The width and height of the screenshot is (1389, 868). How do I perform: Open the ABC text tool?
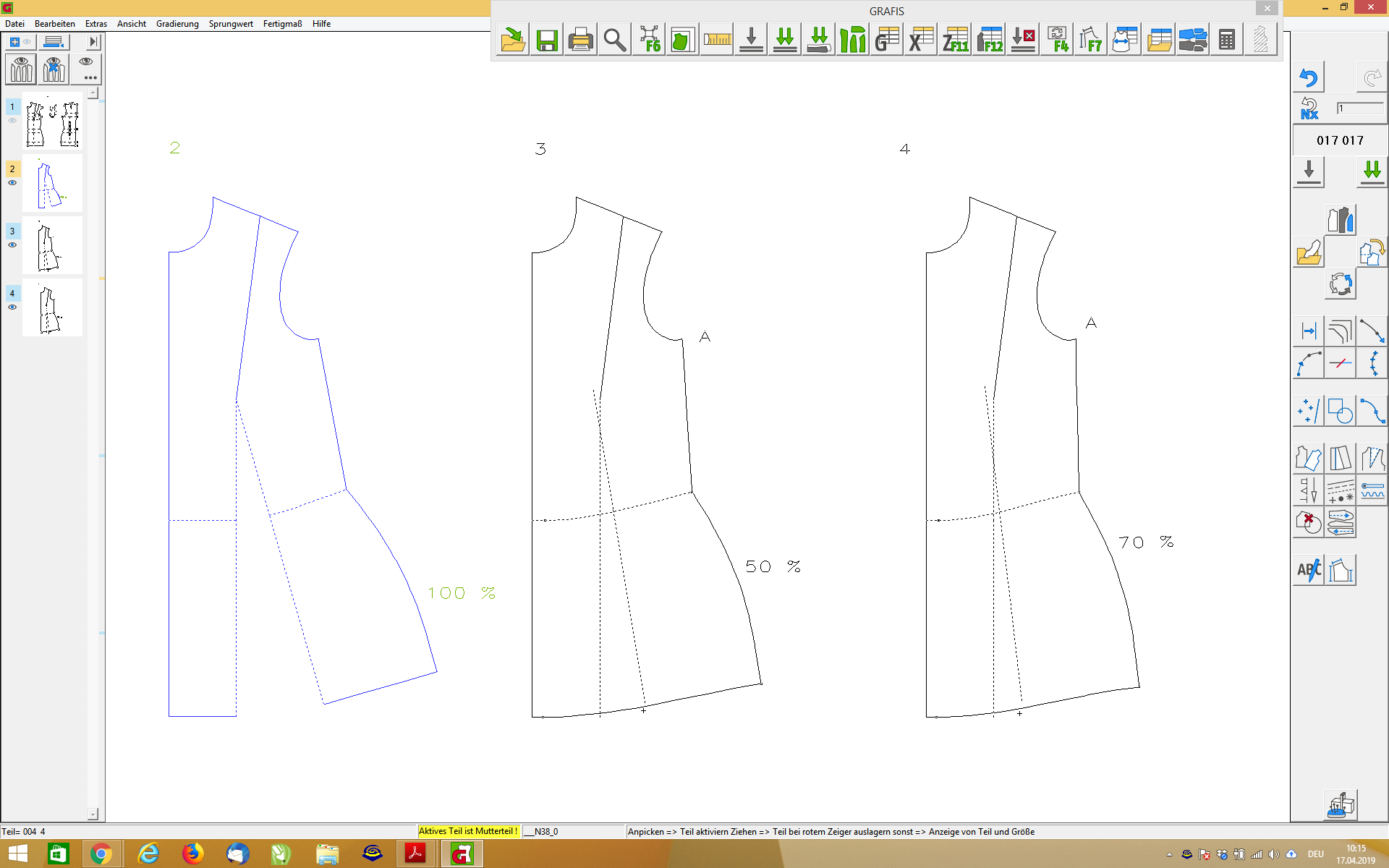(1308, 570)
